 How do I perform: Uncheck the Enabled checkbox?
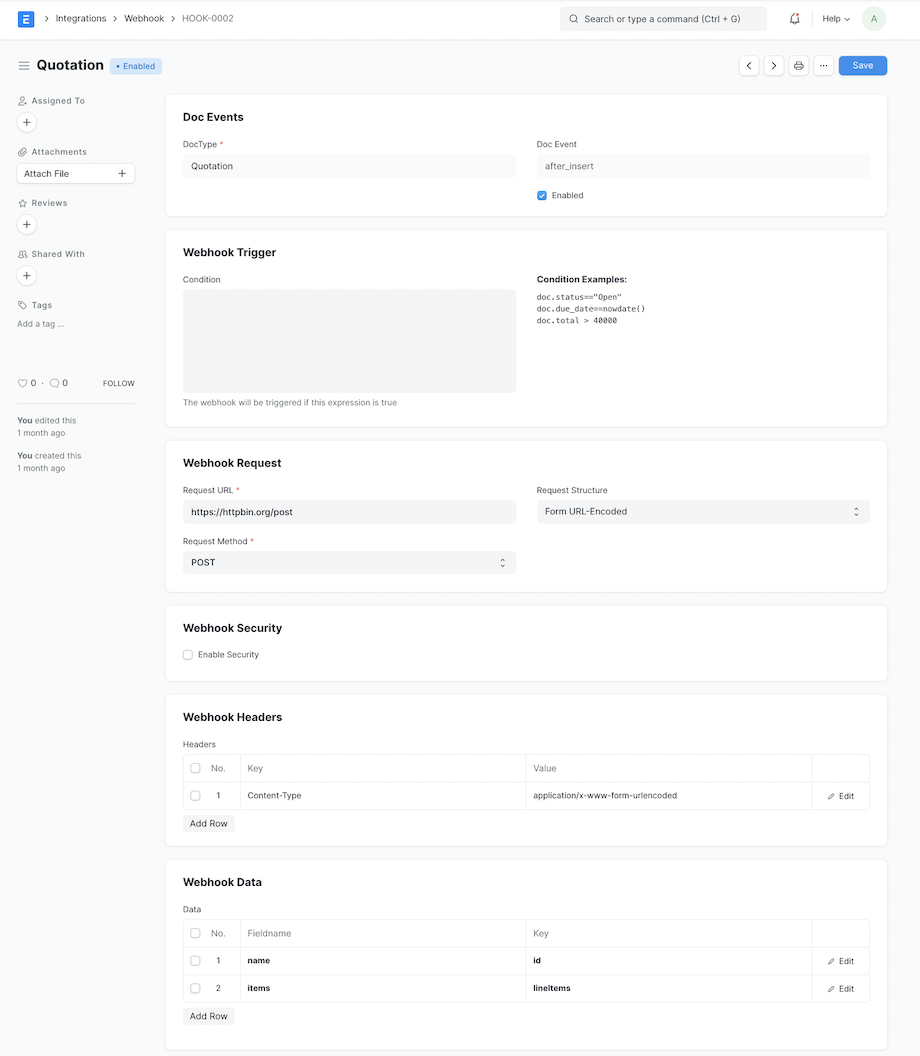542,196
